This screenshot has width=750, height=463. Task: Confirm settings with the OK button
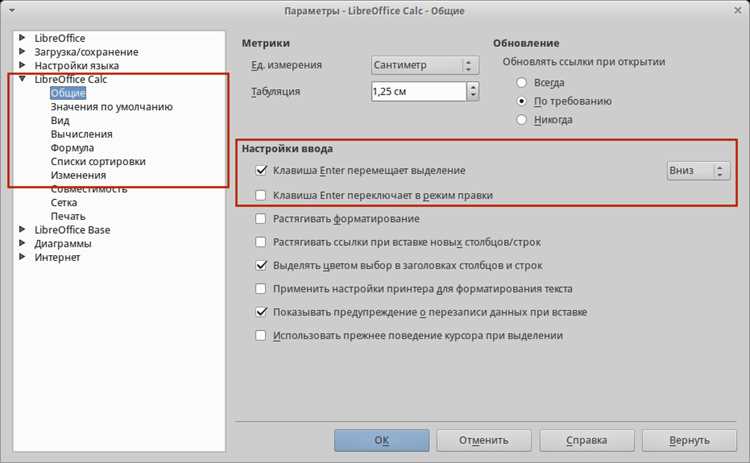tap(382, 440)
